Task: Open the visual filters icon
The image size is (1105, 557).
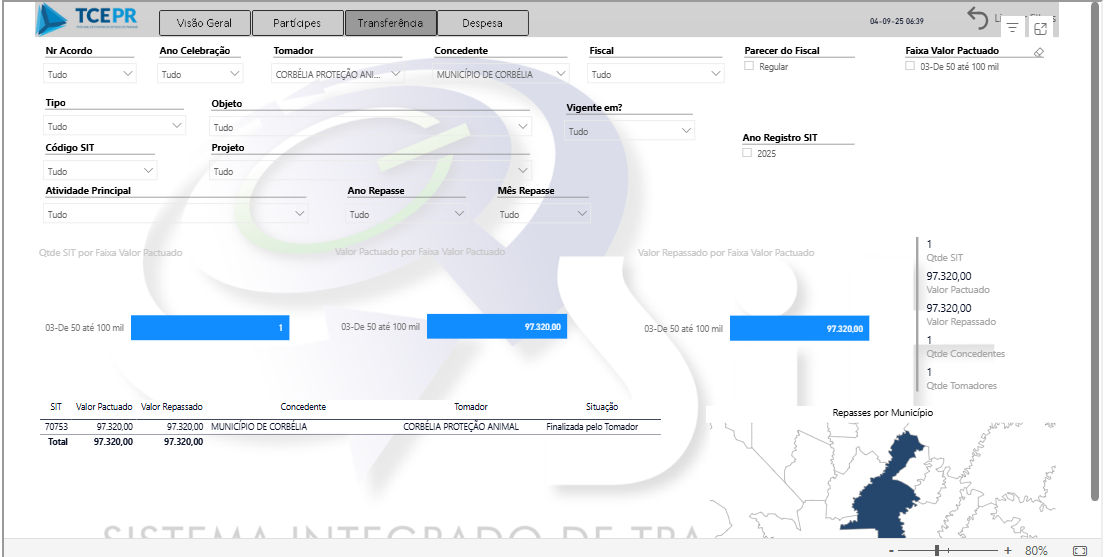Action: (x=1012, y=28)
